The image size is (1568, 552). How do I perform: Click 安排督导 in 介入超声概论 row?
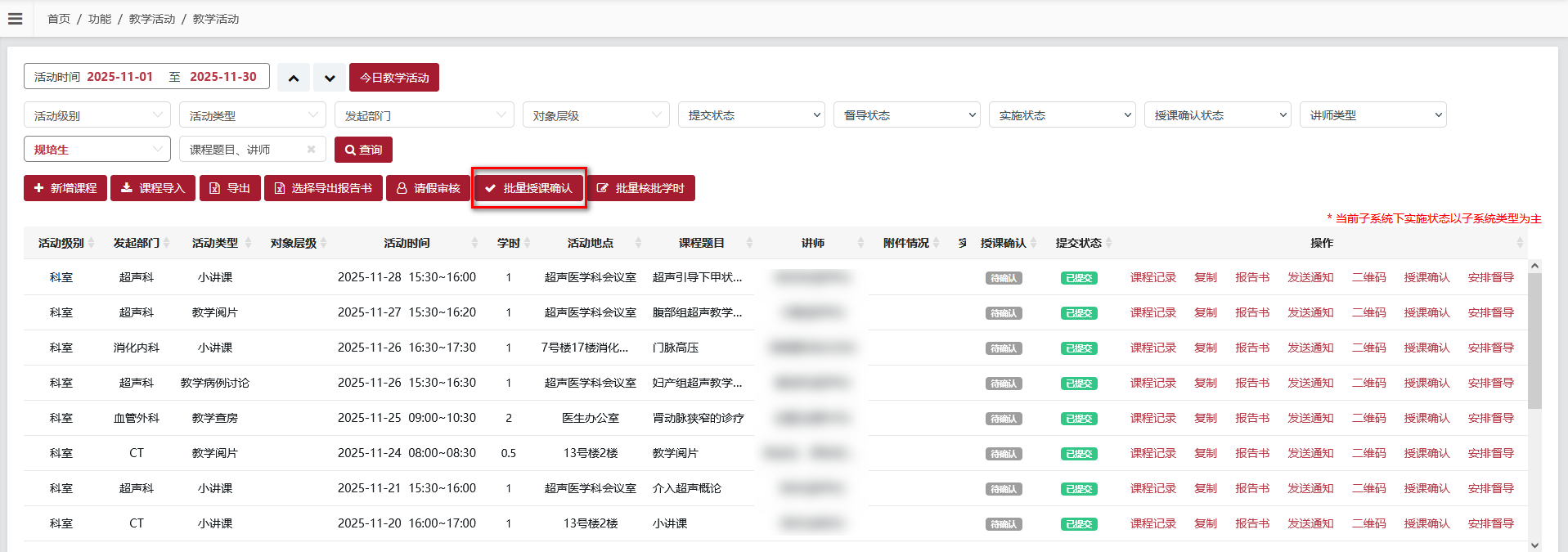coord(1490,488)
